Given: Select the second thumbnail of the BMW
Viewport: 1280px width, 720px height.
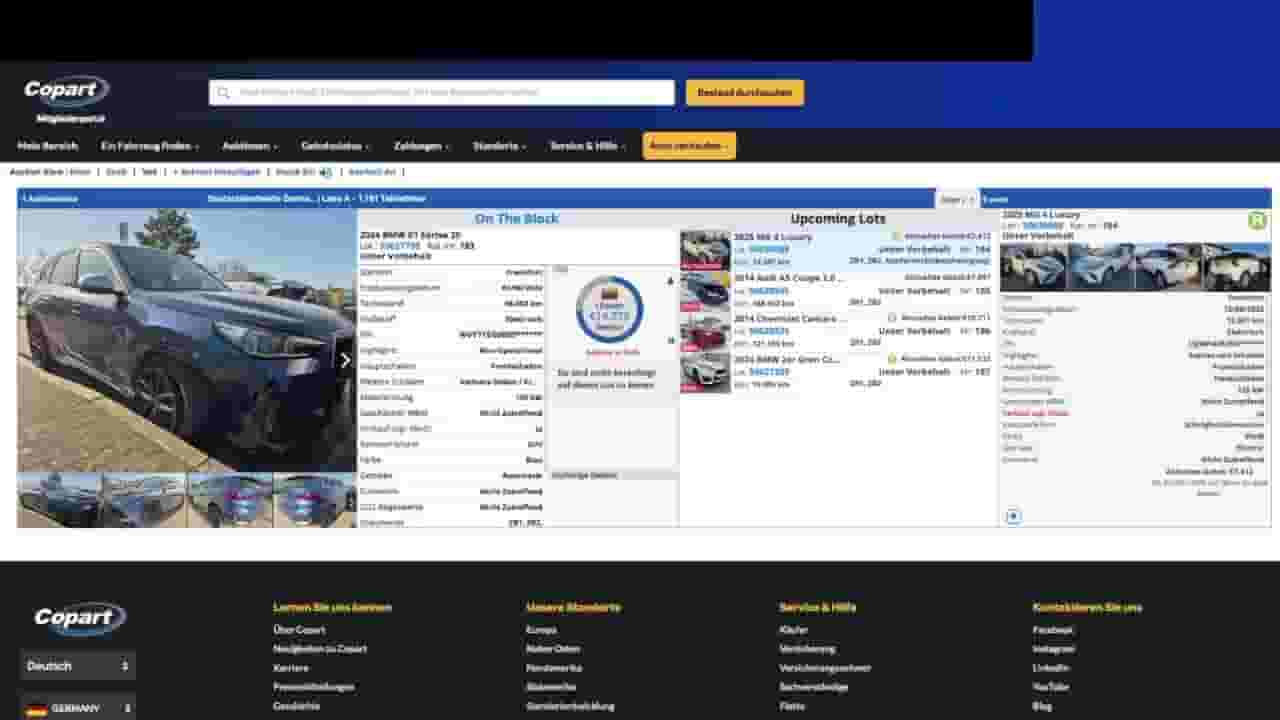Looking at the screenshot, I should click(144, 499).
